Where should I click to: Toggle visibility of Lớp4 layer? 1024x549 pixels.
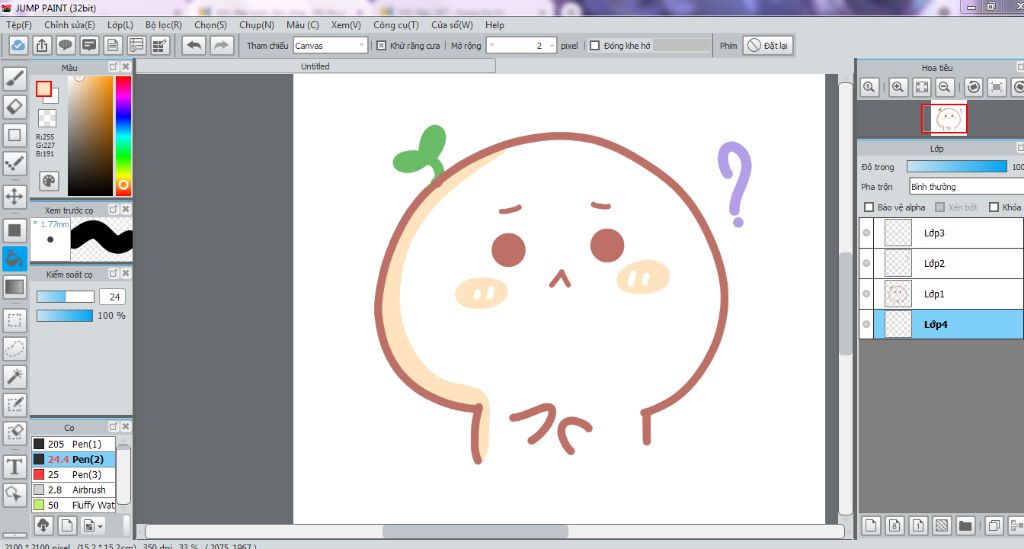[x=866, y=324]
